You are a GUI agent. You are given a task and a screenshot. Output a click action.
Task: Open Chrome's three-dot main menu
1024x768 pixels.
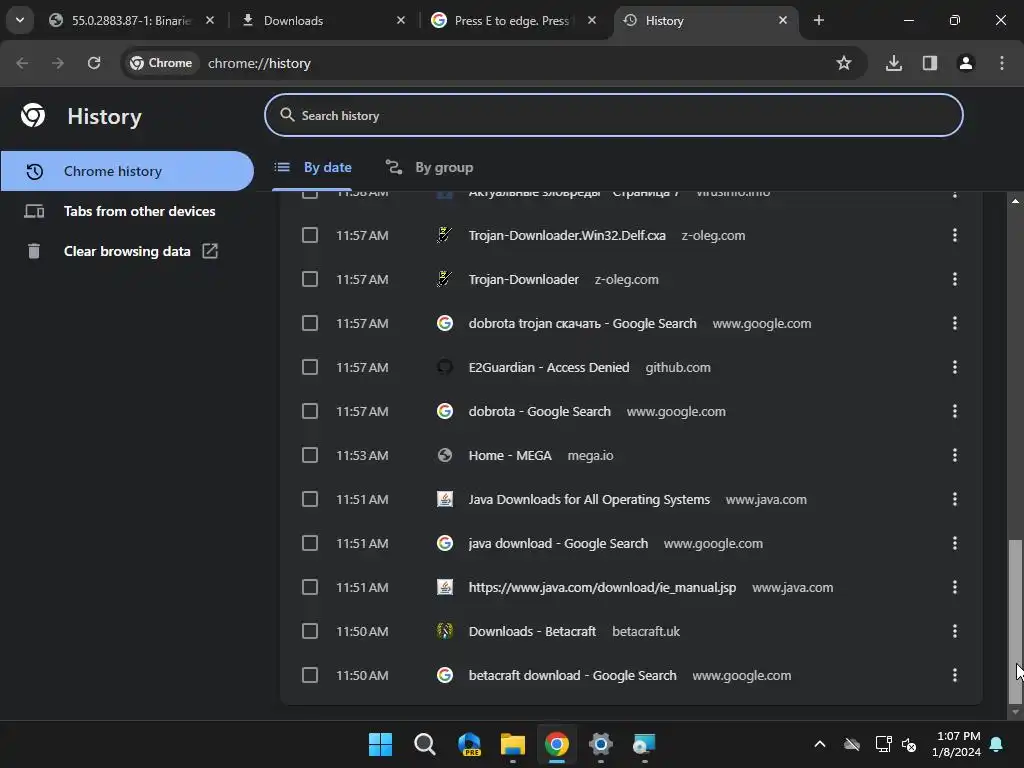[x=1002, y=63]
